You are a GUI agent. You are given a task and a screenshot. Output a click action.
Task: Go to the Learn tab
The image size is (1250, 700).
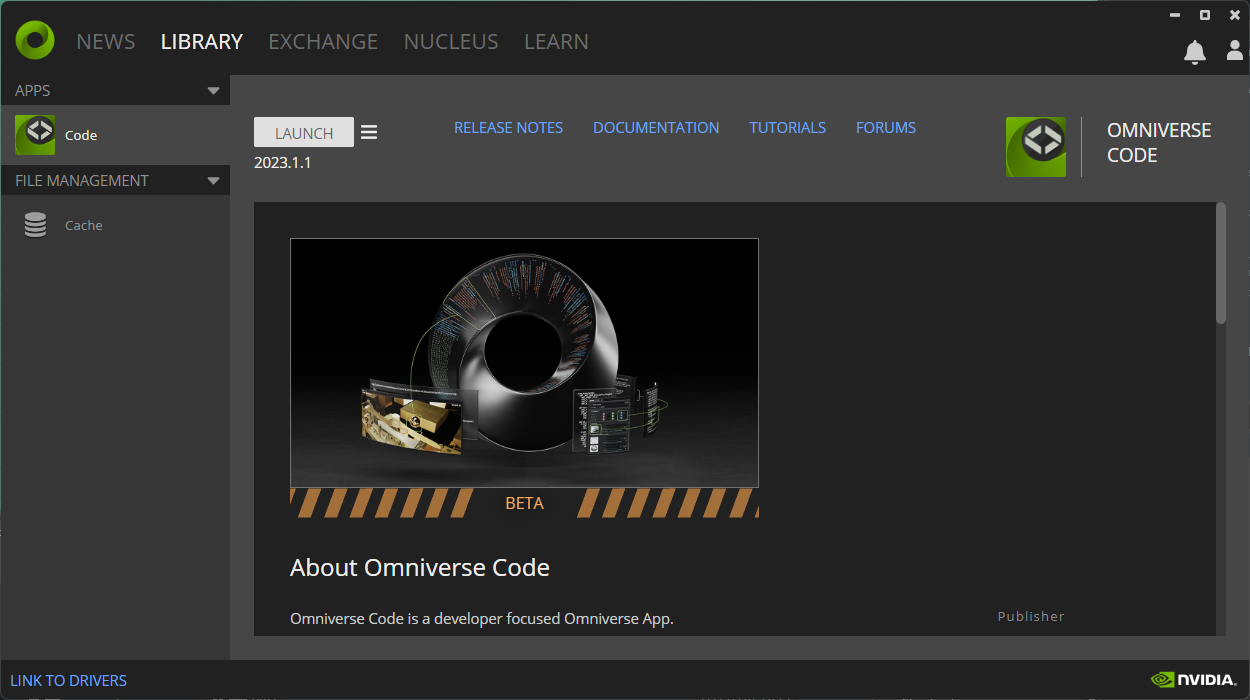click(556, 42)
